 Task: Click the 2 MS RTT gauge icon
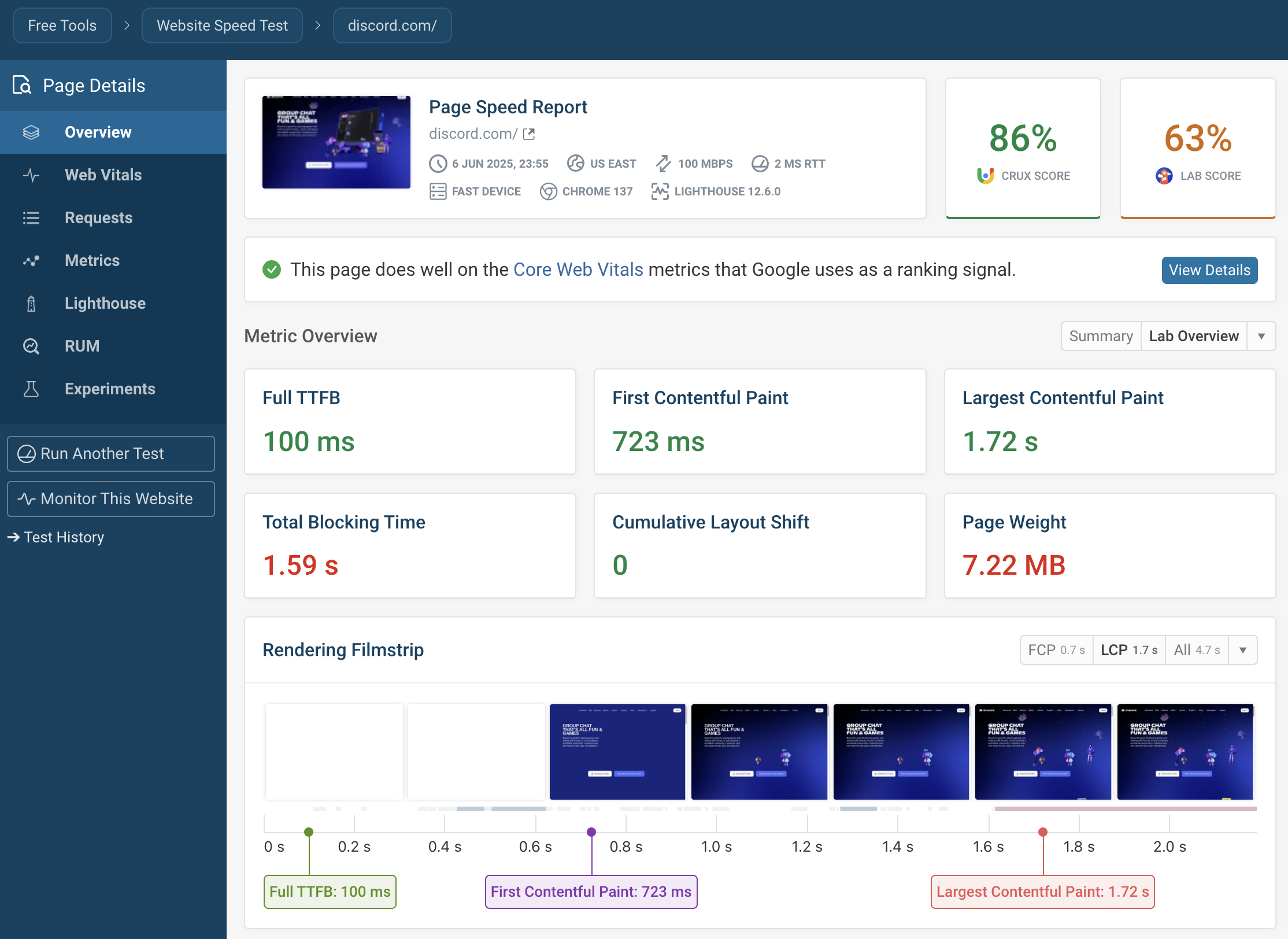[760, 164]
